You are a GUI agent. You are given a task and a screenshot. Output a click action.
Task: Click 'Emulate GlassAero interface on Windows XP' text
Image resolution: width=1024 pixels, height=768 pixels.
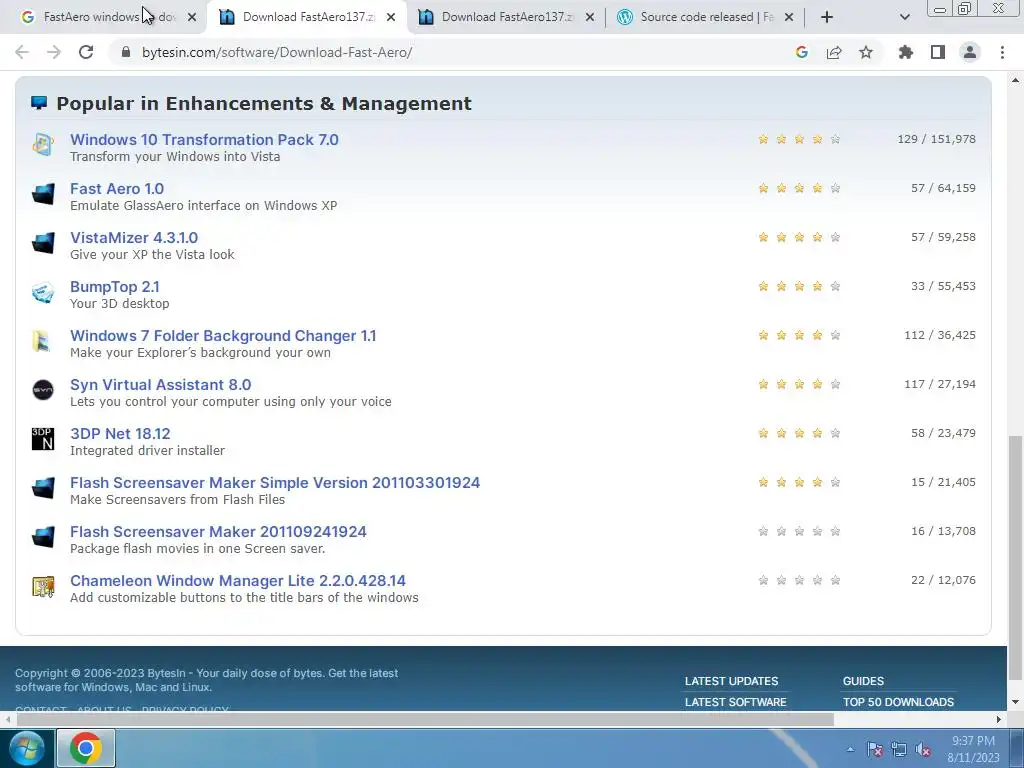(204, 206)
